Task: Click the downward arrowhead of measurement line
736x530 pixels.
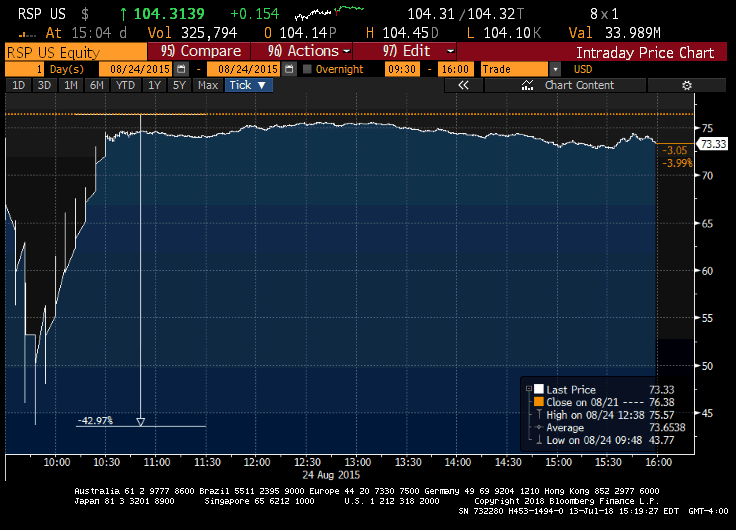Action: coord(140,422)
